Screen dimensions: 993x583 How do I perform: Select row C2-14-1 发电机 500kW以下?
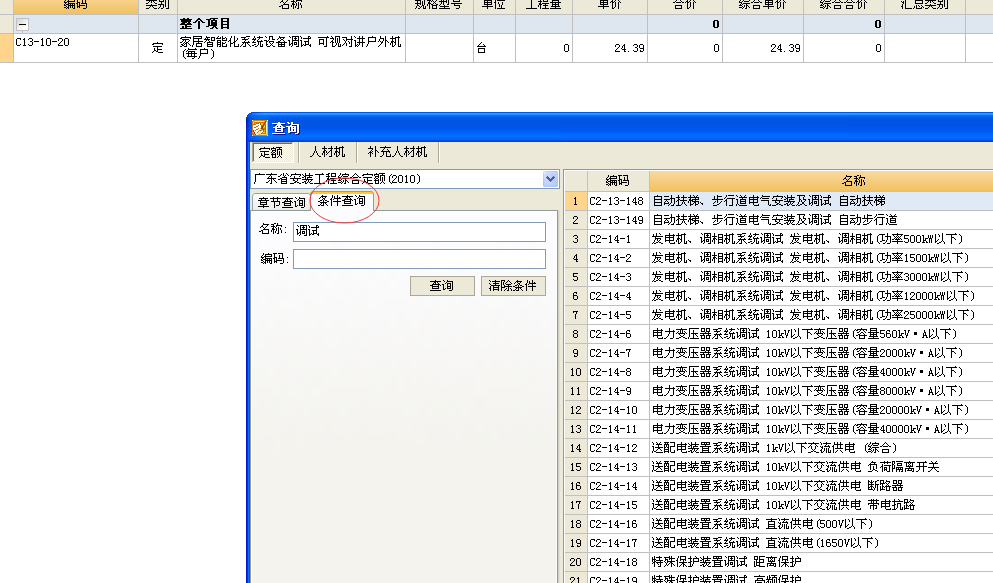click(779, 239)
